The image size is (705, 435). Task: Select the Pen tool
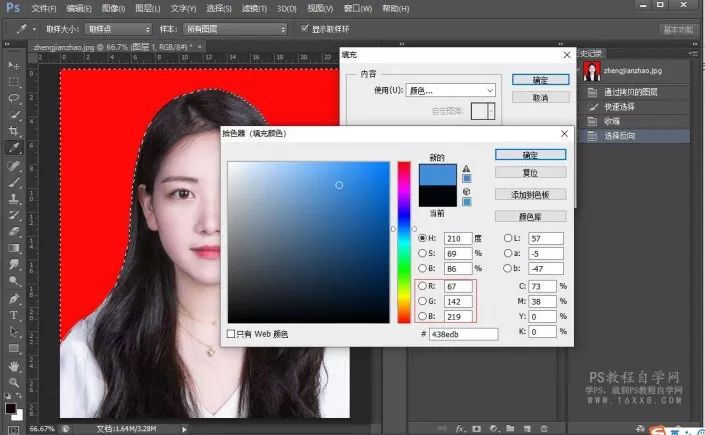point(14,298)
